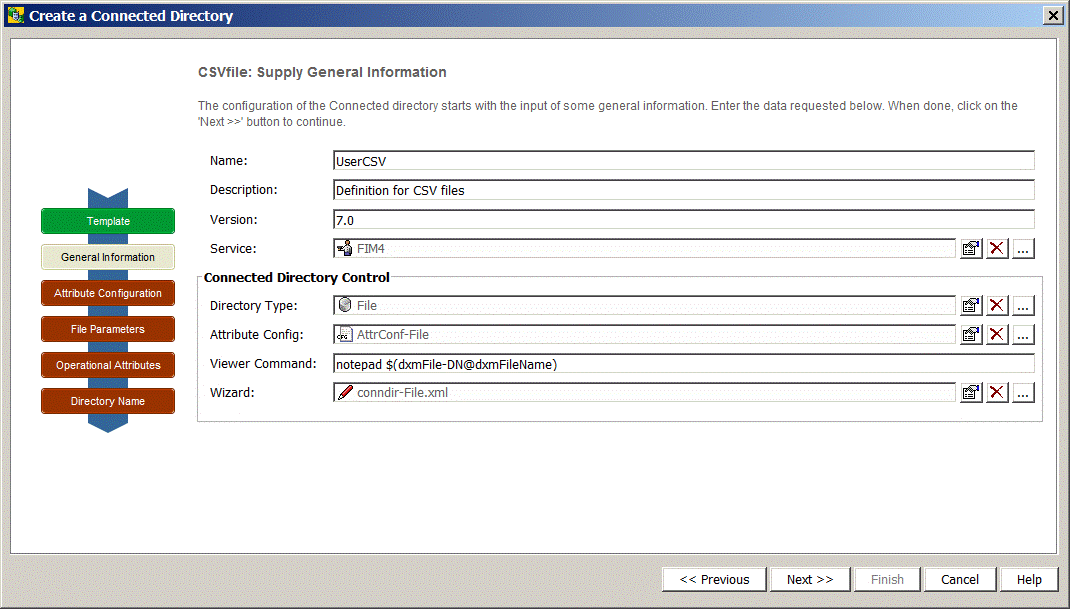Viewport: 1070px width, 609px height.
Task: Open properties icon for Service FIM4
Action: click(x=970, y=249)
